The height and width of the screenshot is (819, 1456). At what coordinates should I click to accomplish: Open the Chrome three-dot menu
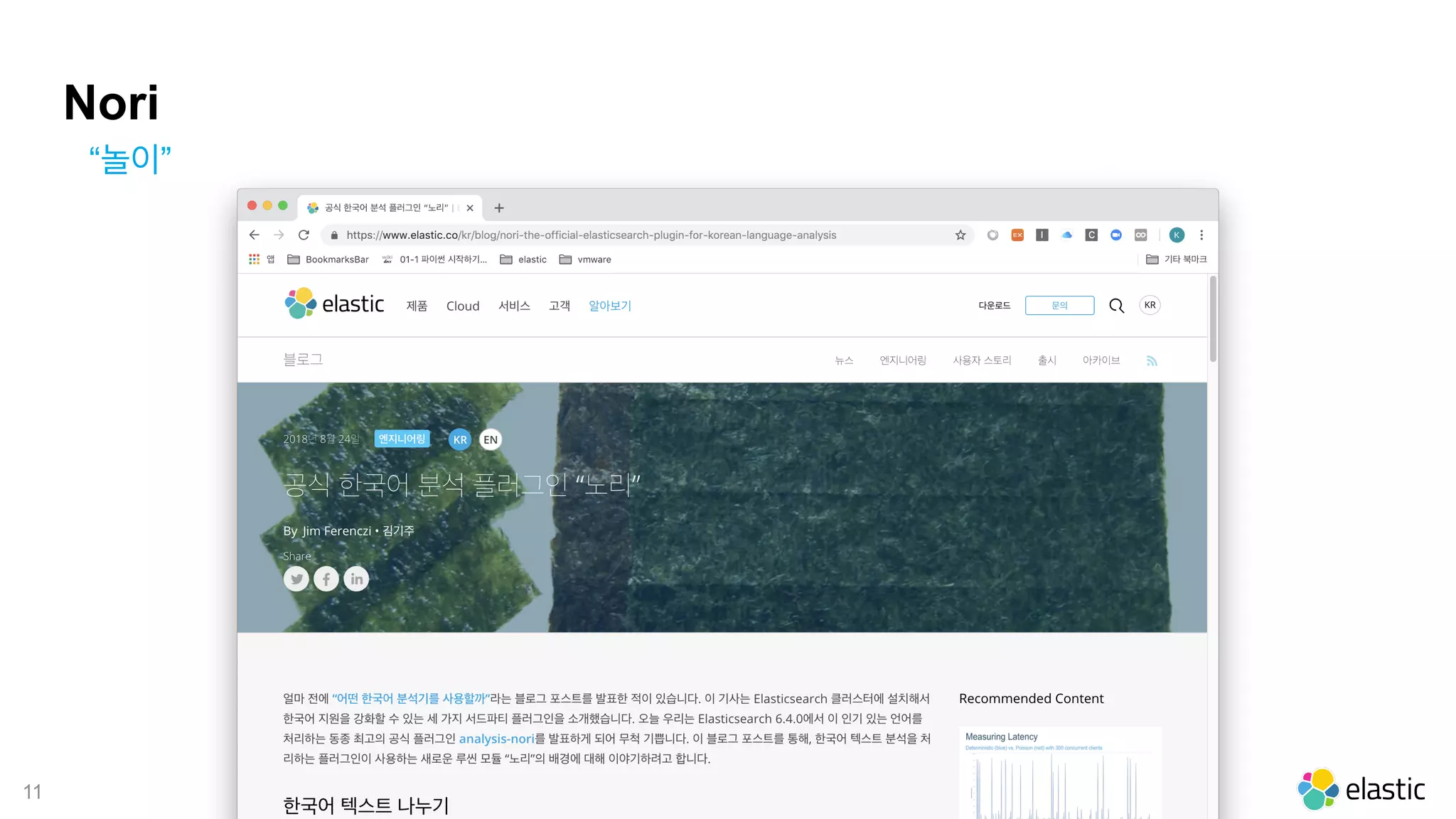click(x=1201, y=235)
